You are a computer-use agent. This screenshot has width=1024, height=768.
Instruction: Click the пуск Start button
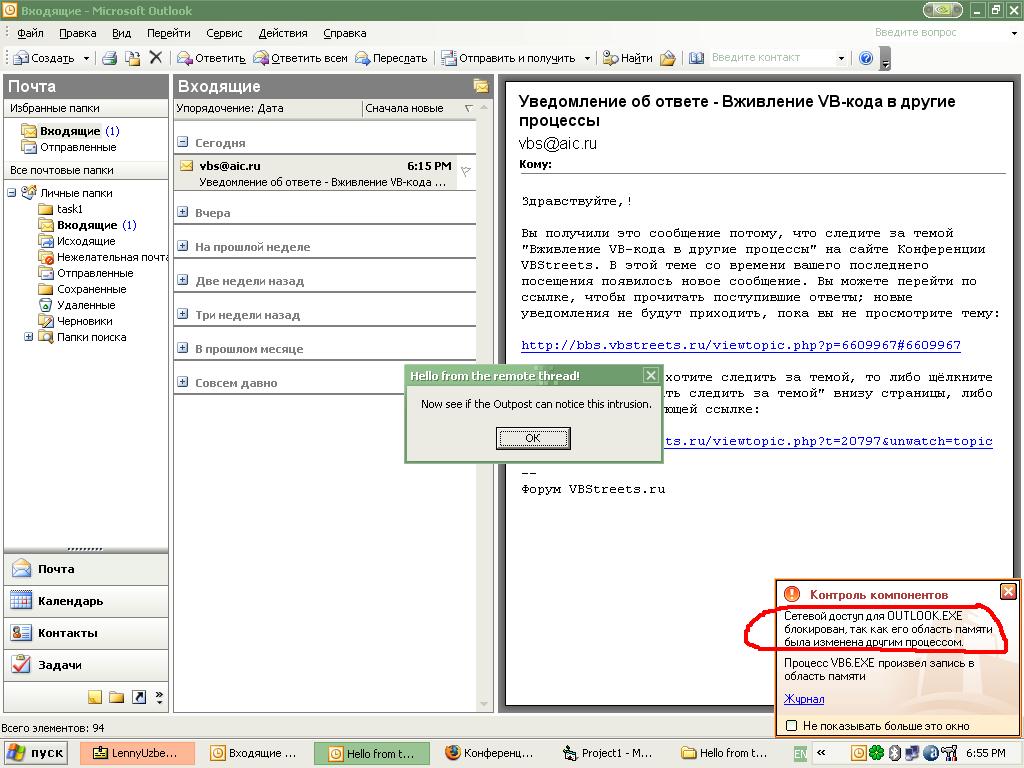coord(36,753)
